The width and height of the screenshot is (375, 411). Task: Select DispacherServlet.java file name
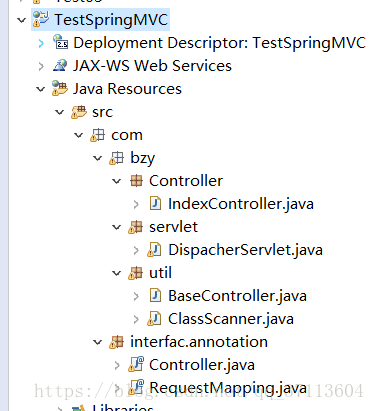[245, 250]
